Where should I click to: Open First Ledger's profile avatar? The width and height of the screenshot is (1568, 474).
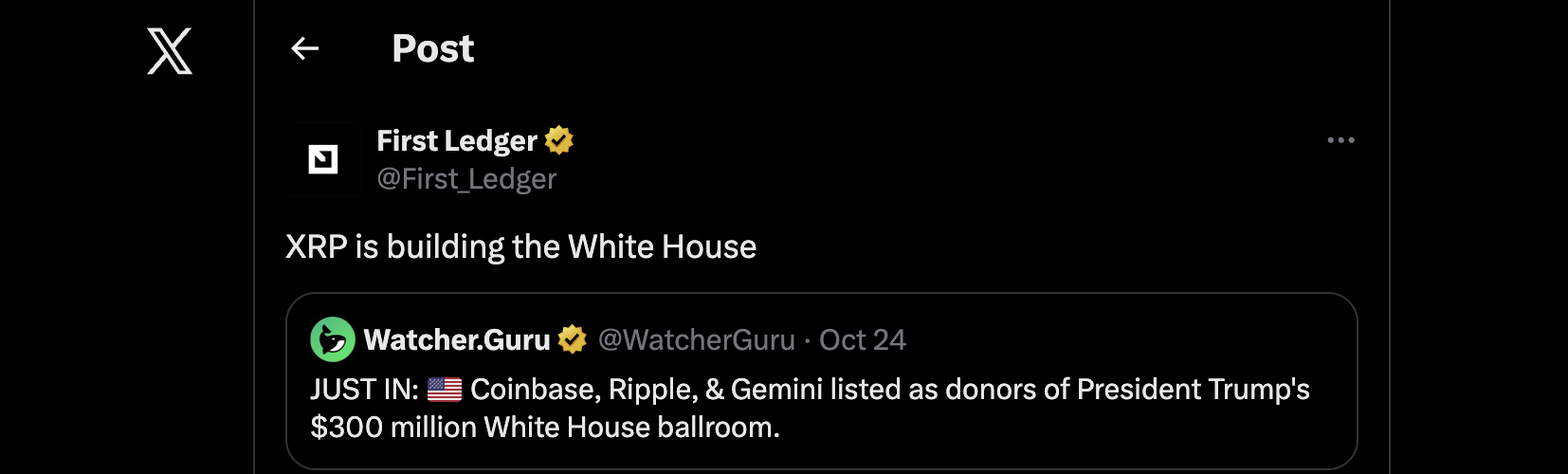323,159
